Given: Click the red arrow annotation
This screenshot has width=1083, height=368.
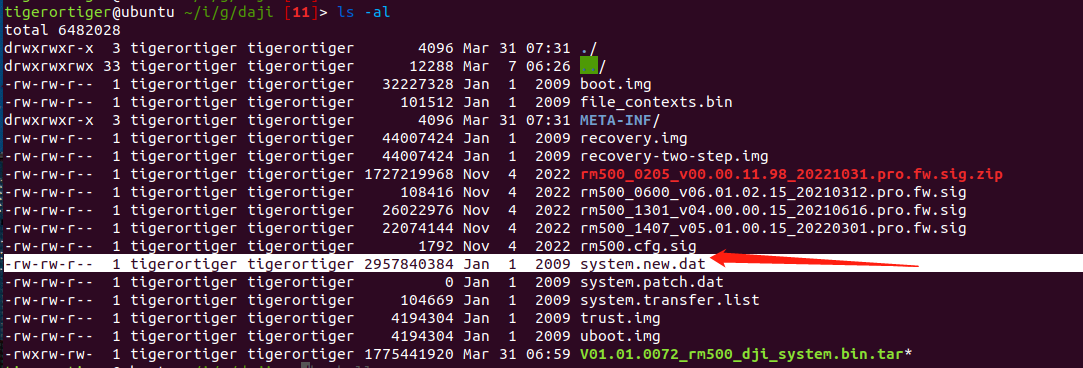Looking at the screenshot, I should click(x=814, y=260).
